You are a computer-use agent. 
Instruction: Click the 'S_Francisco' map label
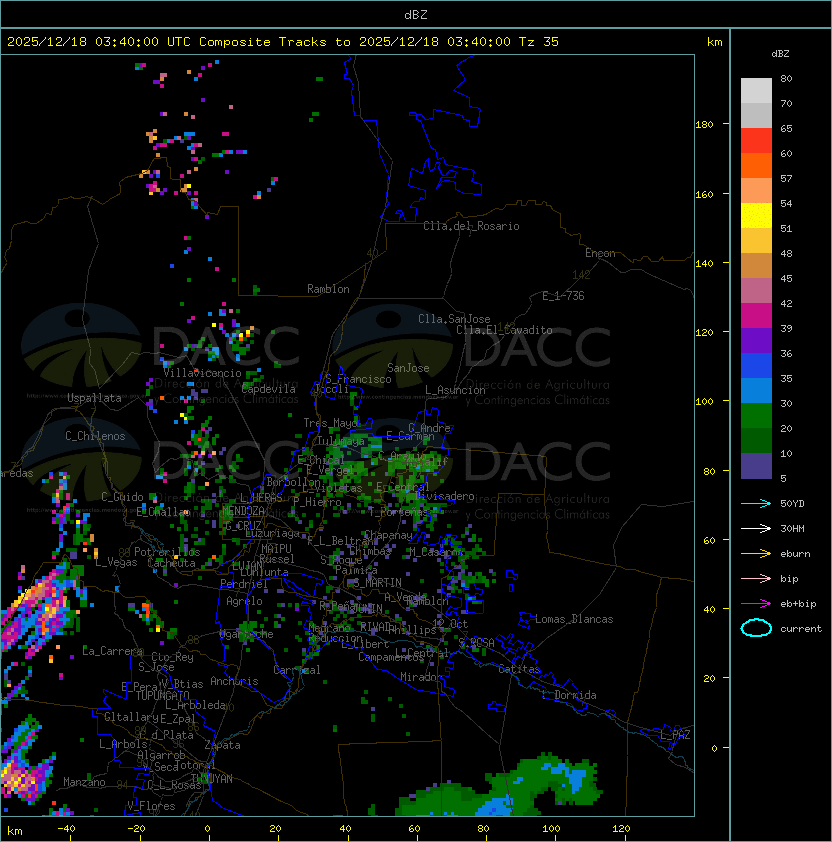click(358, 379)
